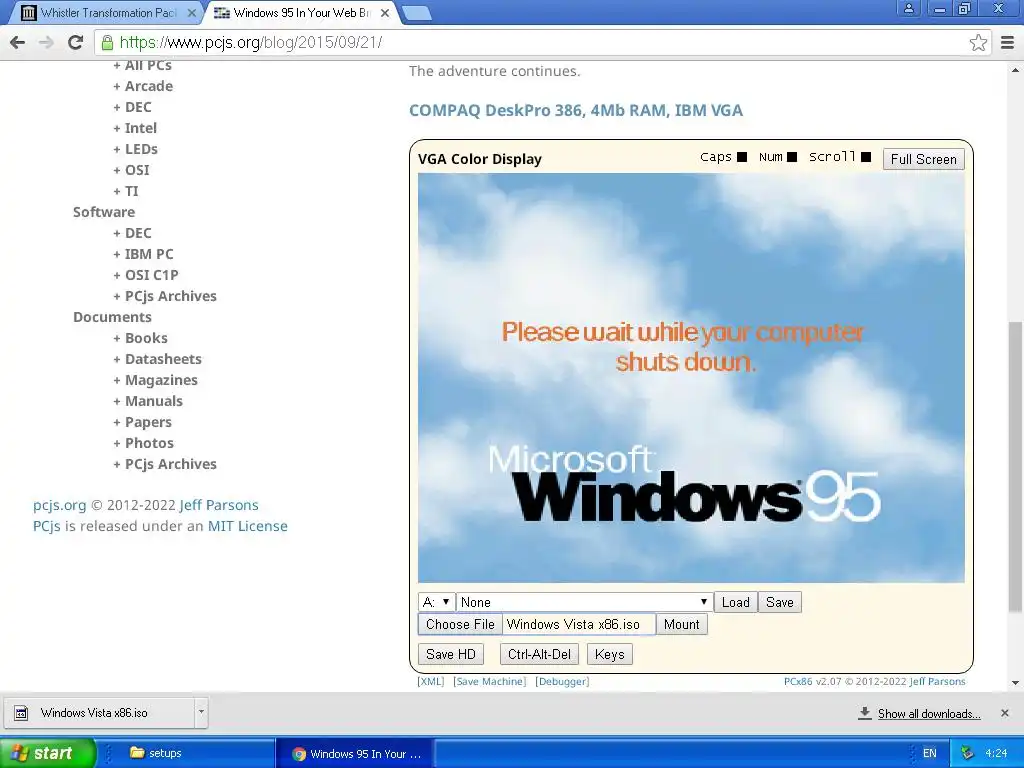Click the Save diskette button
Image resolution: width=1024 pixels, height=768 pixels.
pos(780,602)
